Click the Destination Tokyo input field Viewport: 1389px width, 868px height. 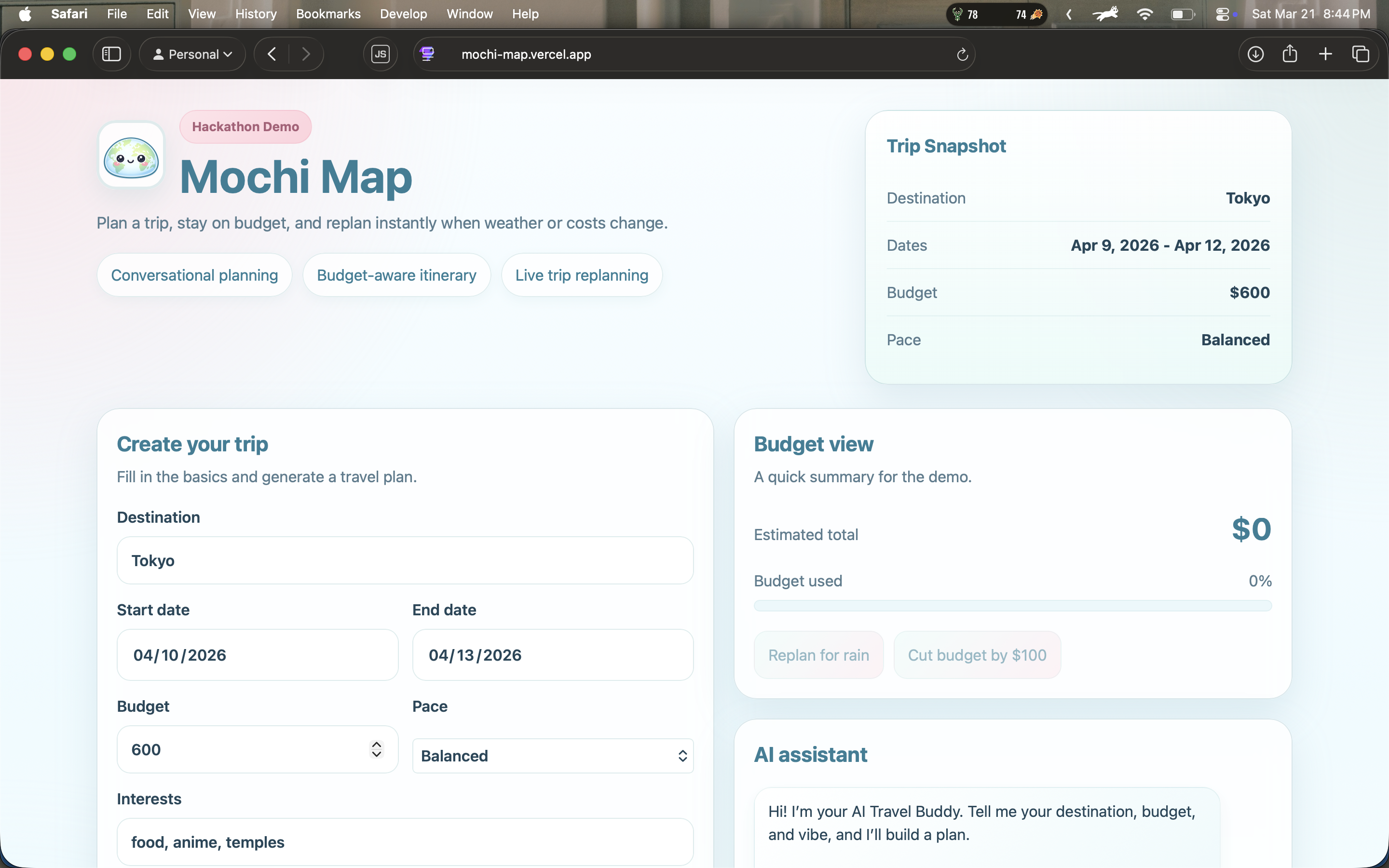point(405,560)
